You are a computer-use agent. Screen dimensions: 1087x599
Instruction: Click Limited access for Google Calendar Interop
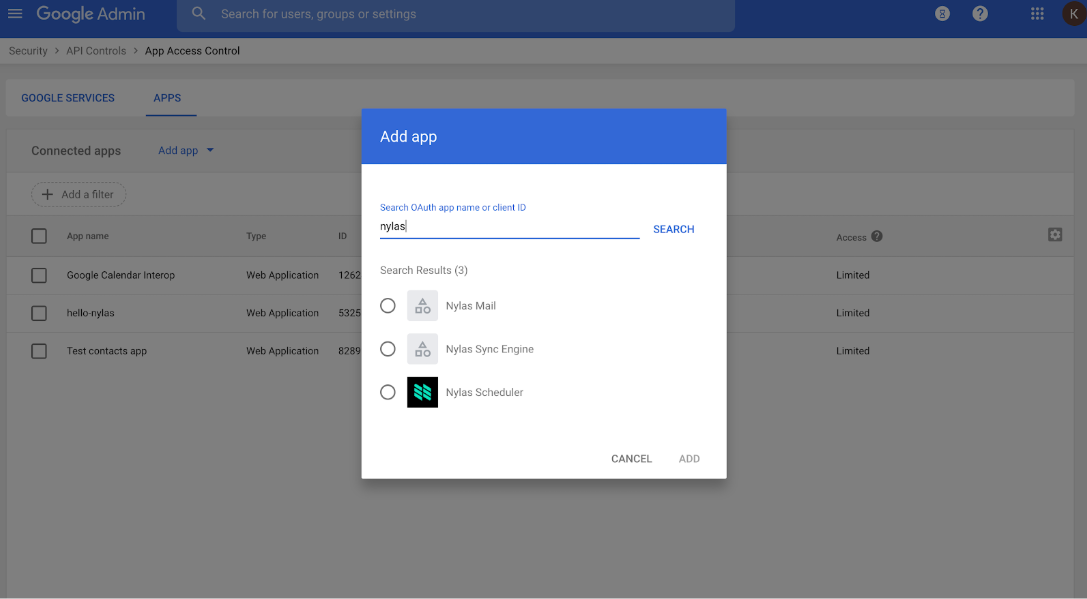[x=853, y=275]
